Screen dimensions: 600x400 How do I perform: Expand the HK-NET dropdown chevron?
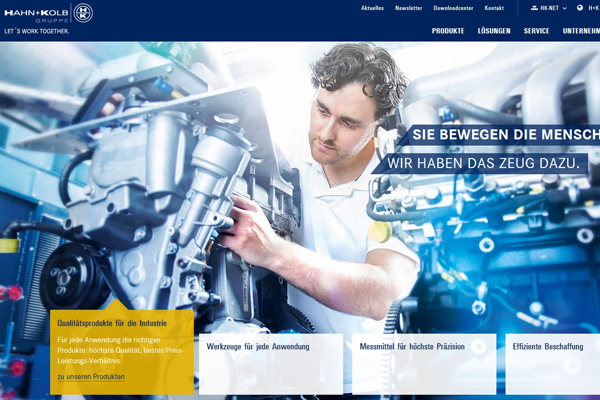tap(564, 8)
